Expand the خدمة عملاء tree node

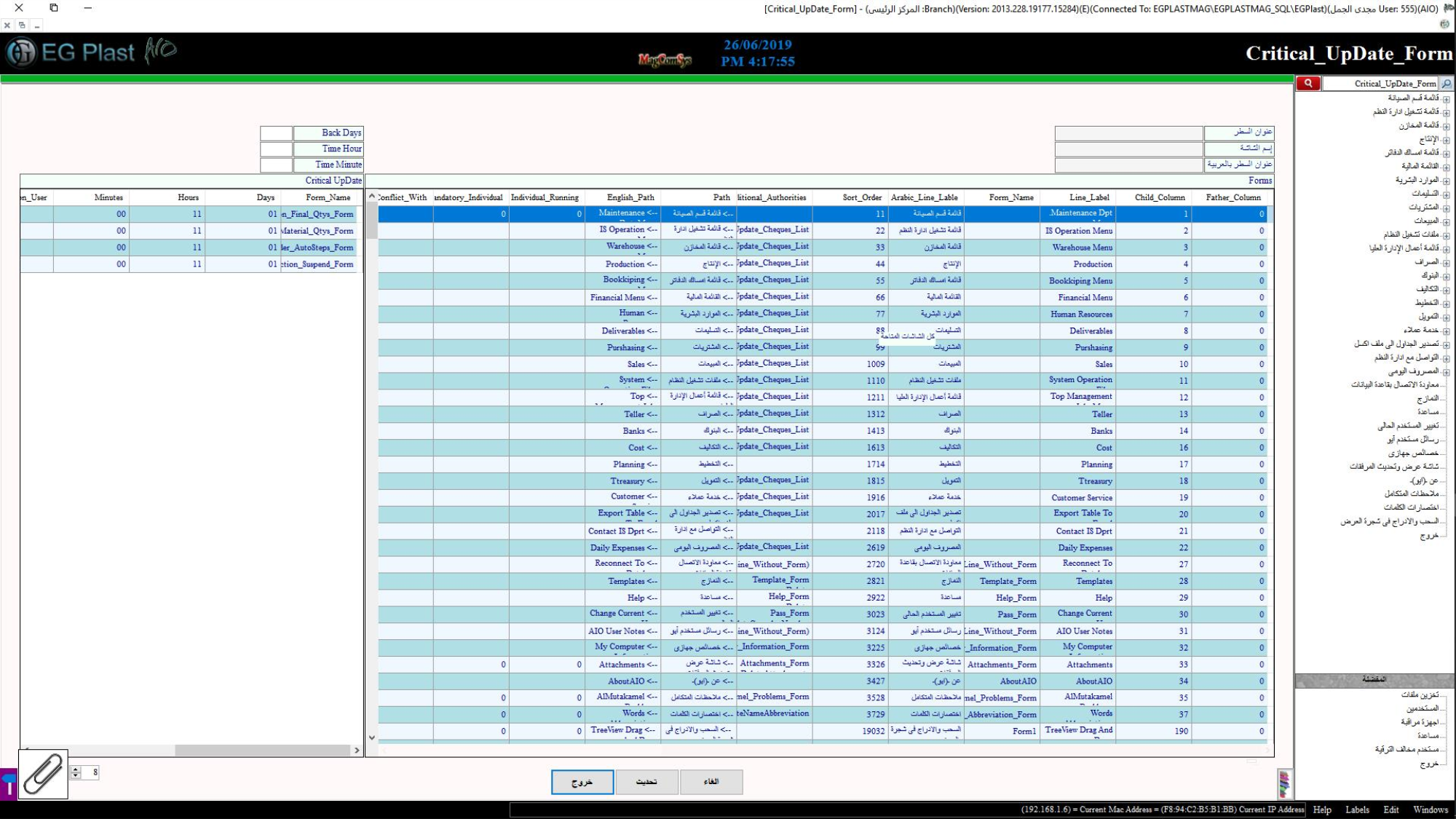coord(1446,331)
